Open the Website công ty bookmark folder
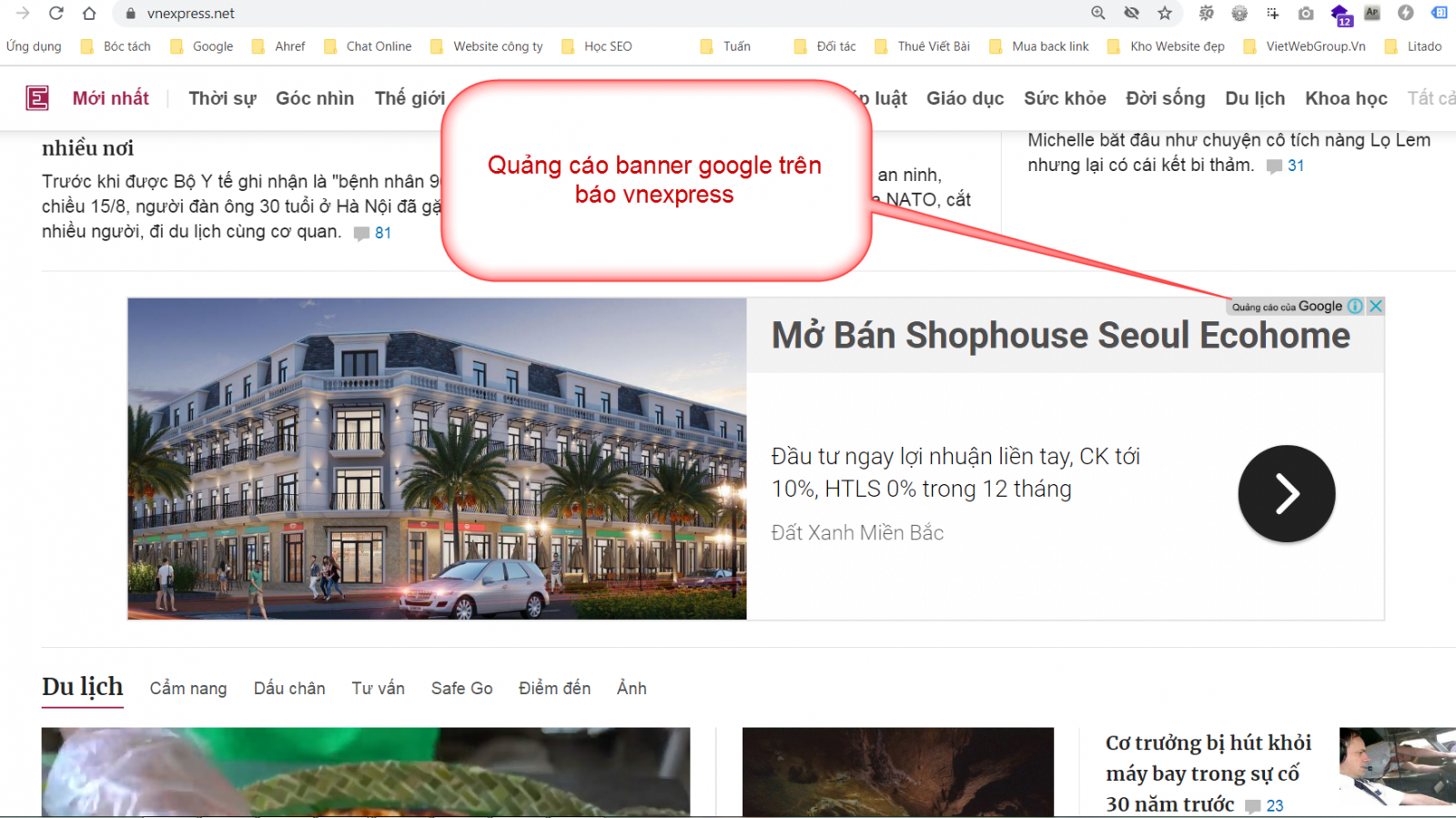The height and width of the screenshot is (818, 1456). (x=487, y=46)
